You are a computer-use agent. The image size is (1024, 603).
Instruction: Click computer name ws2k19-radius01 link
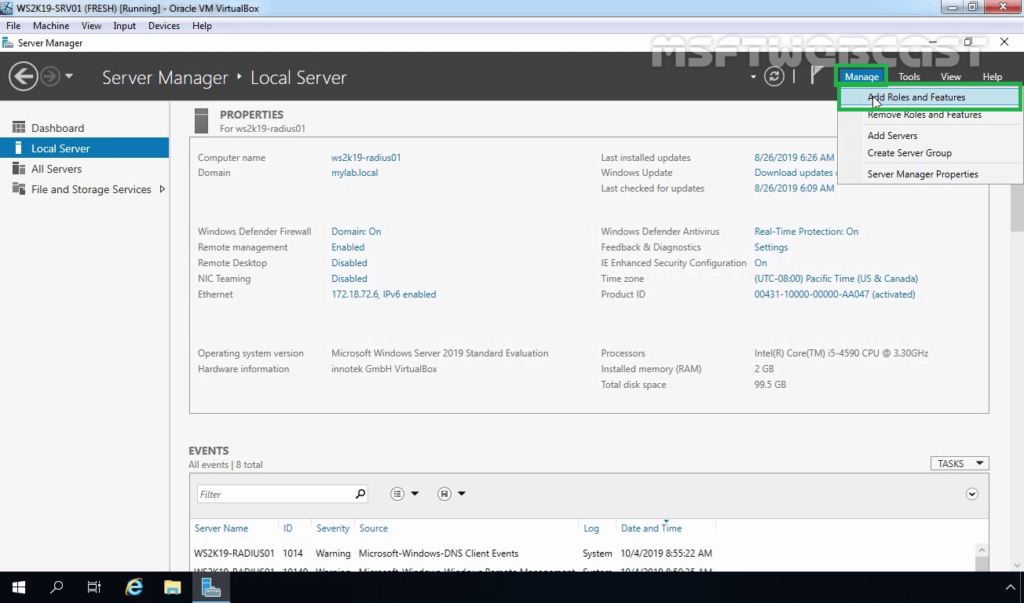point(366,157)
